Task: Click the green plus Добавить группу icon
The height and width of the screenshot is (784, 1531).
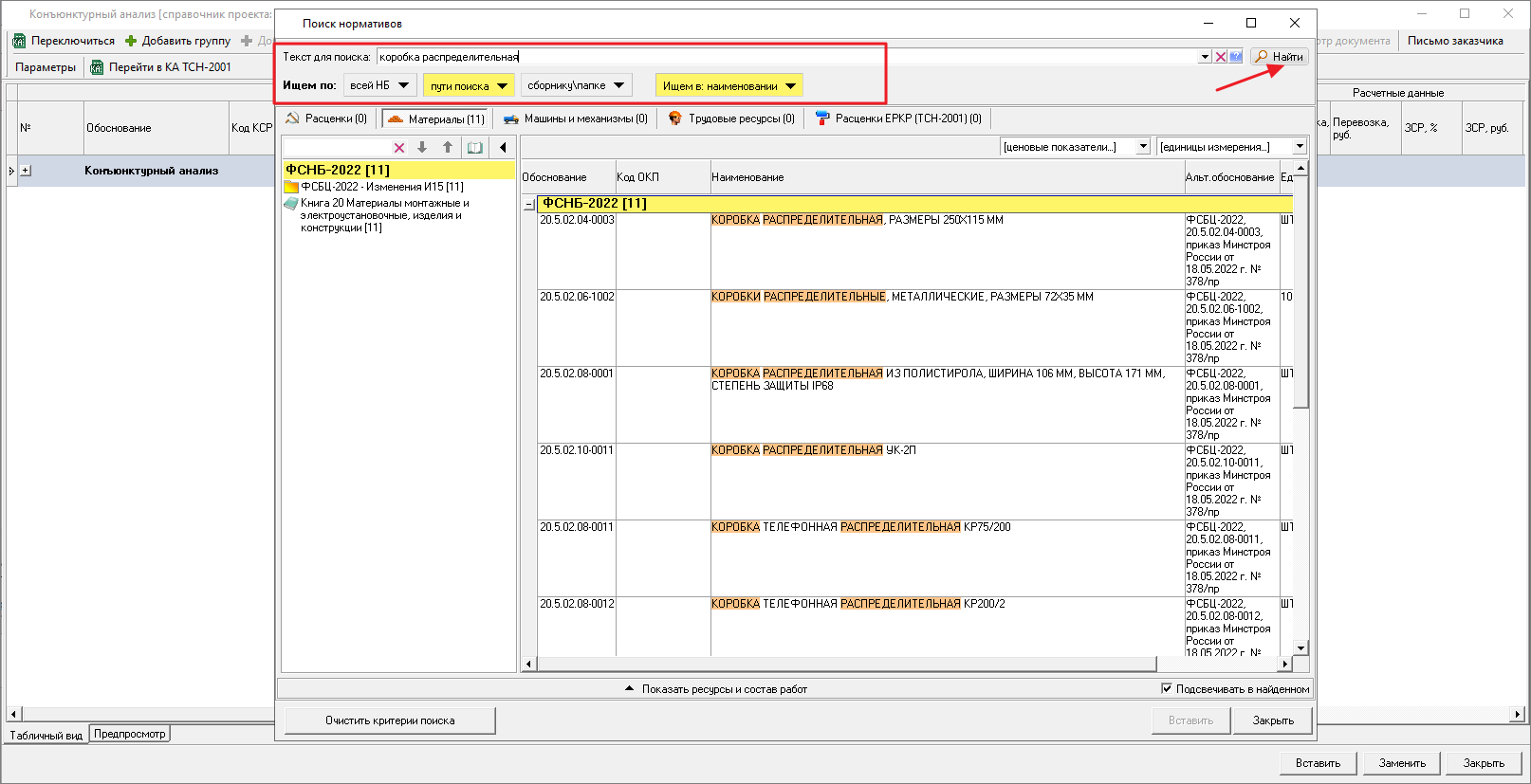Action: pyautogui.click(x=131, y=41)
